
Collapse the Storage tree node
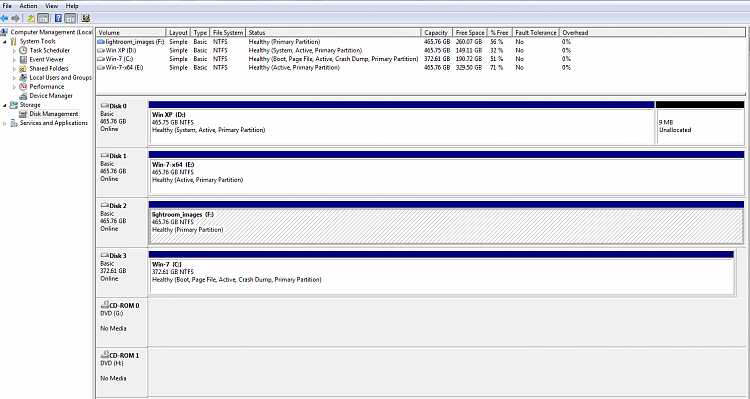click(x=5, y=105)
